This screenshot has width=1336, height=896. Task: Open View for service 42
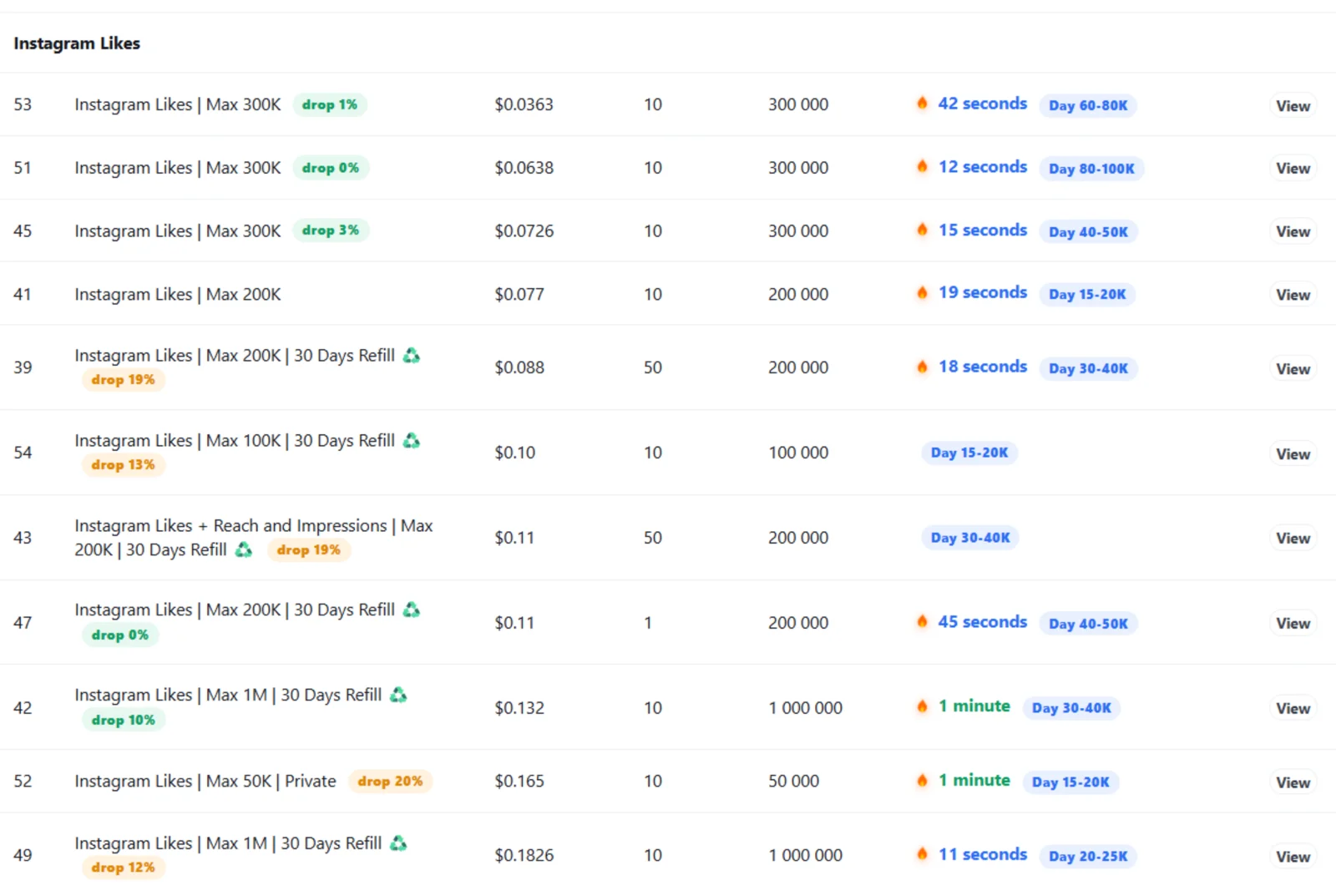[1293, 708]
